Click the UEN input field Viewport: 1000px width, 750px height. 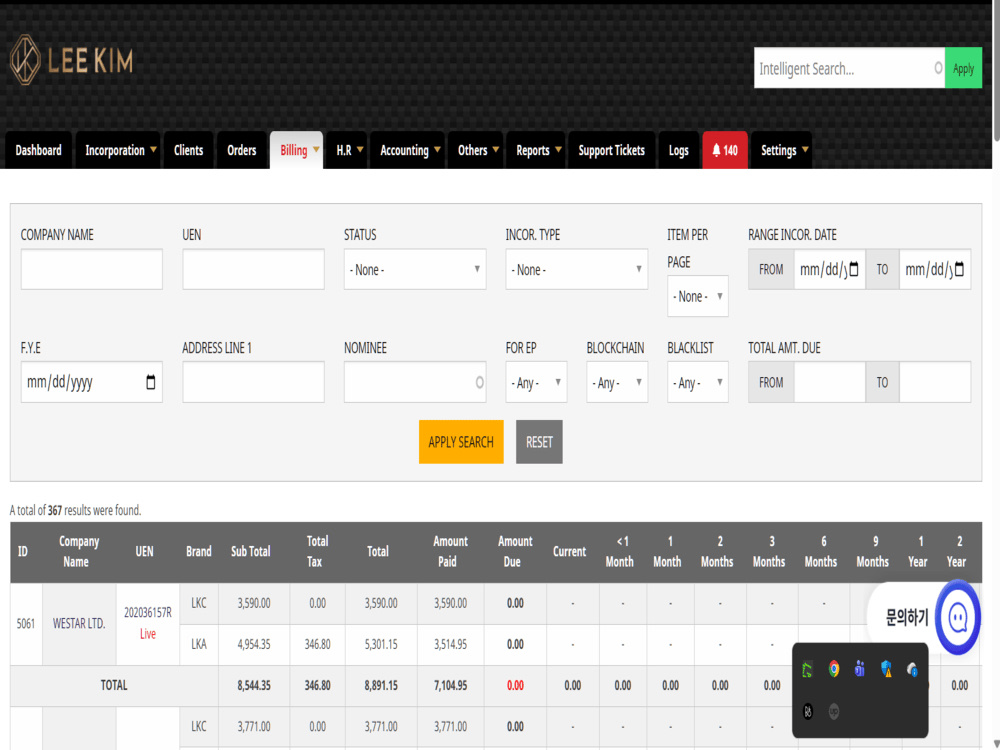(253, 269)
